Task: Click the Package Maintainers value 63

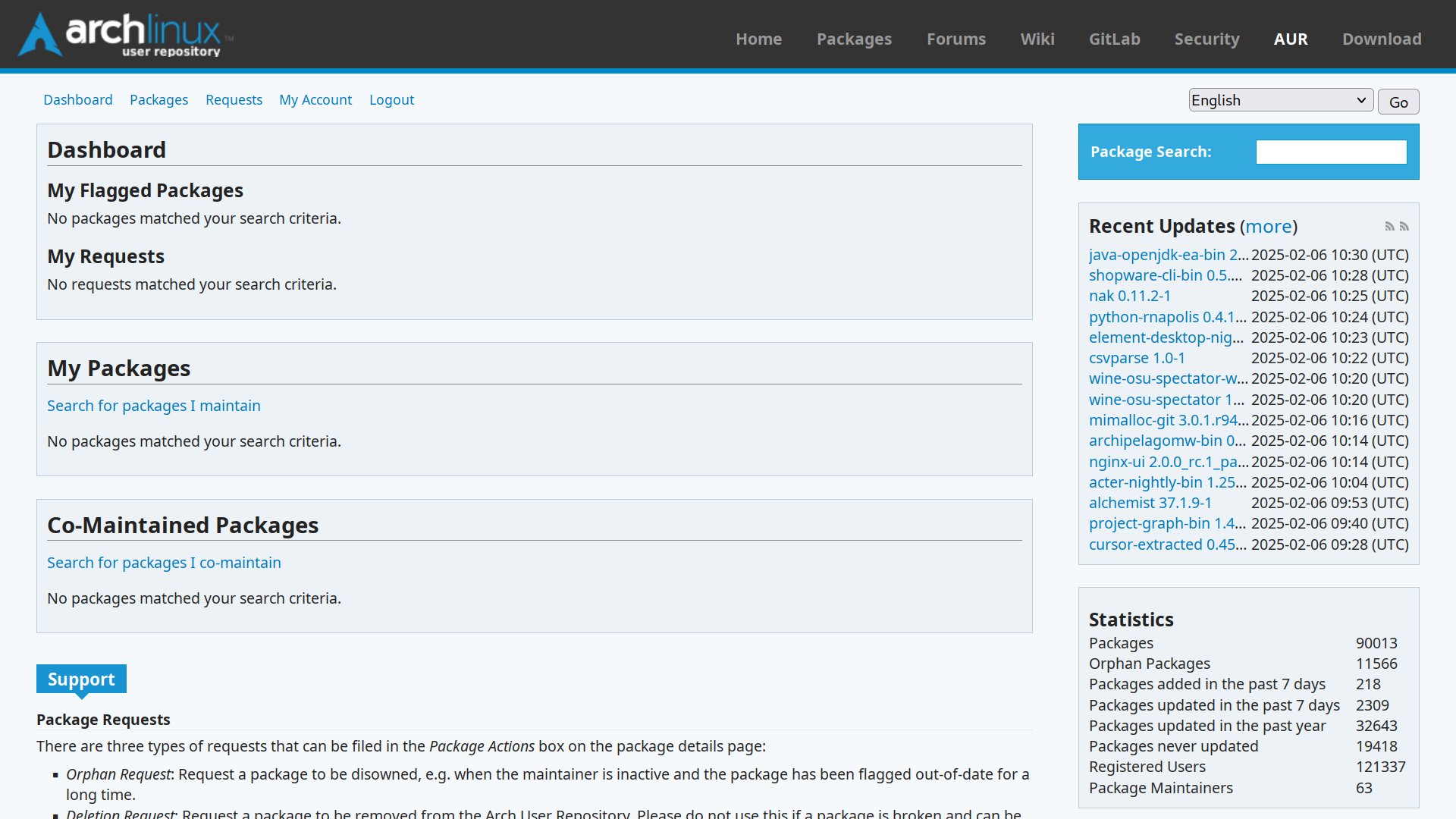Action: (x=1363, y=788)
